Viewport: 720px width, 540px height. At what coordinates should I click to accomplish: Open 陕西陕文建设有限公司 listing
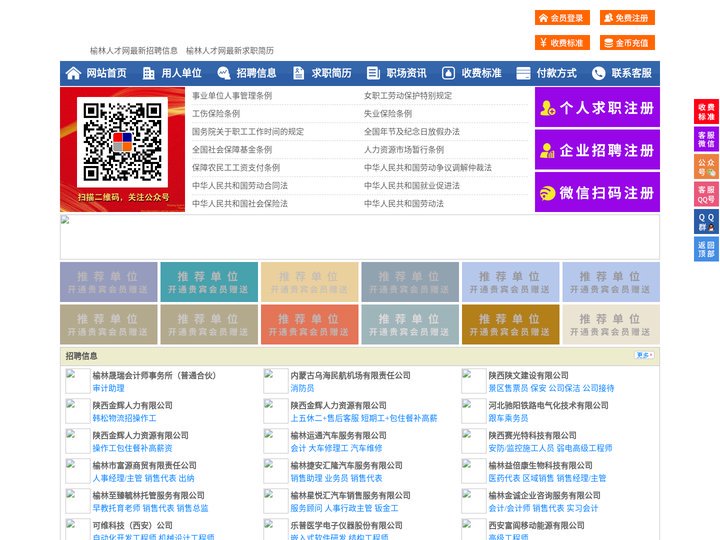(529, 375)
